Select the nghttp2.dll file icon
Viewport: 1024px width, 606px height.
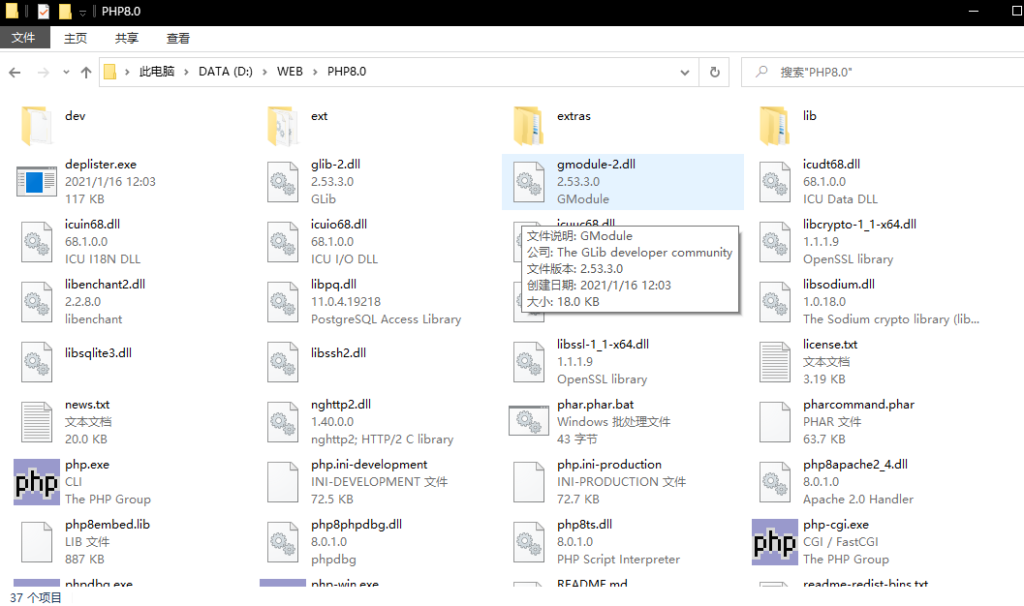(283, 422)
